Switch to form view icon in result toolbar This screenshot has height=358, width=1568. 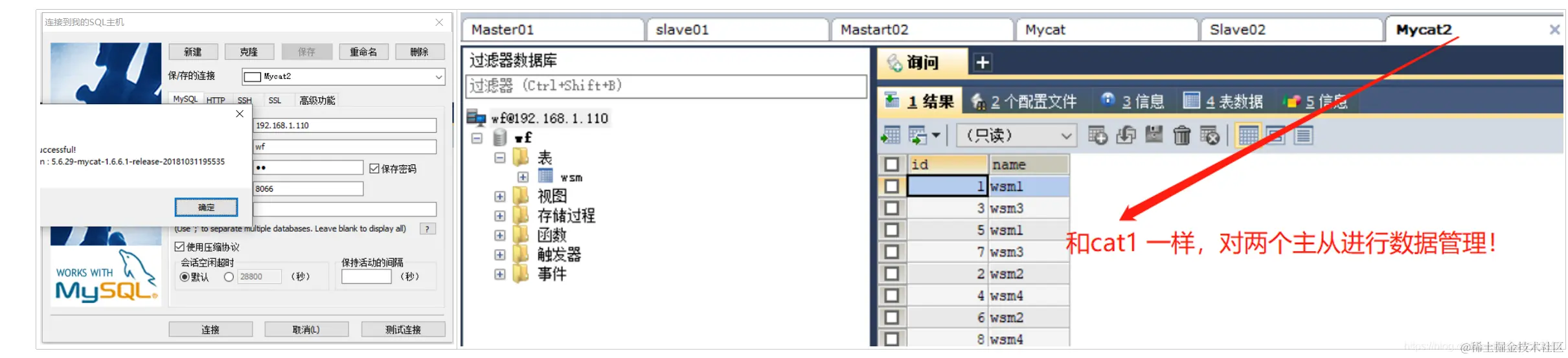pyautogui.click(x=1275, y=135)
